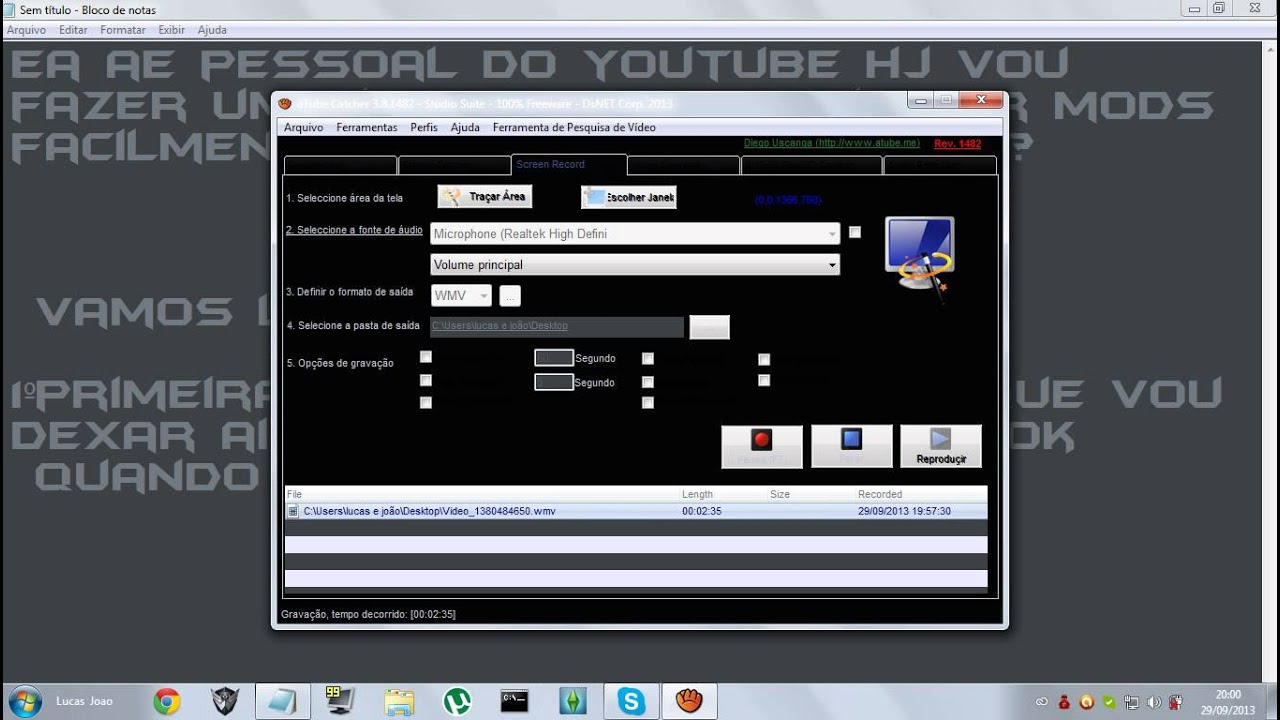Click the Escolher Janela button
This screenshot has height=720, width=1280.
(x=629, y=197)
